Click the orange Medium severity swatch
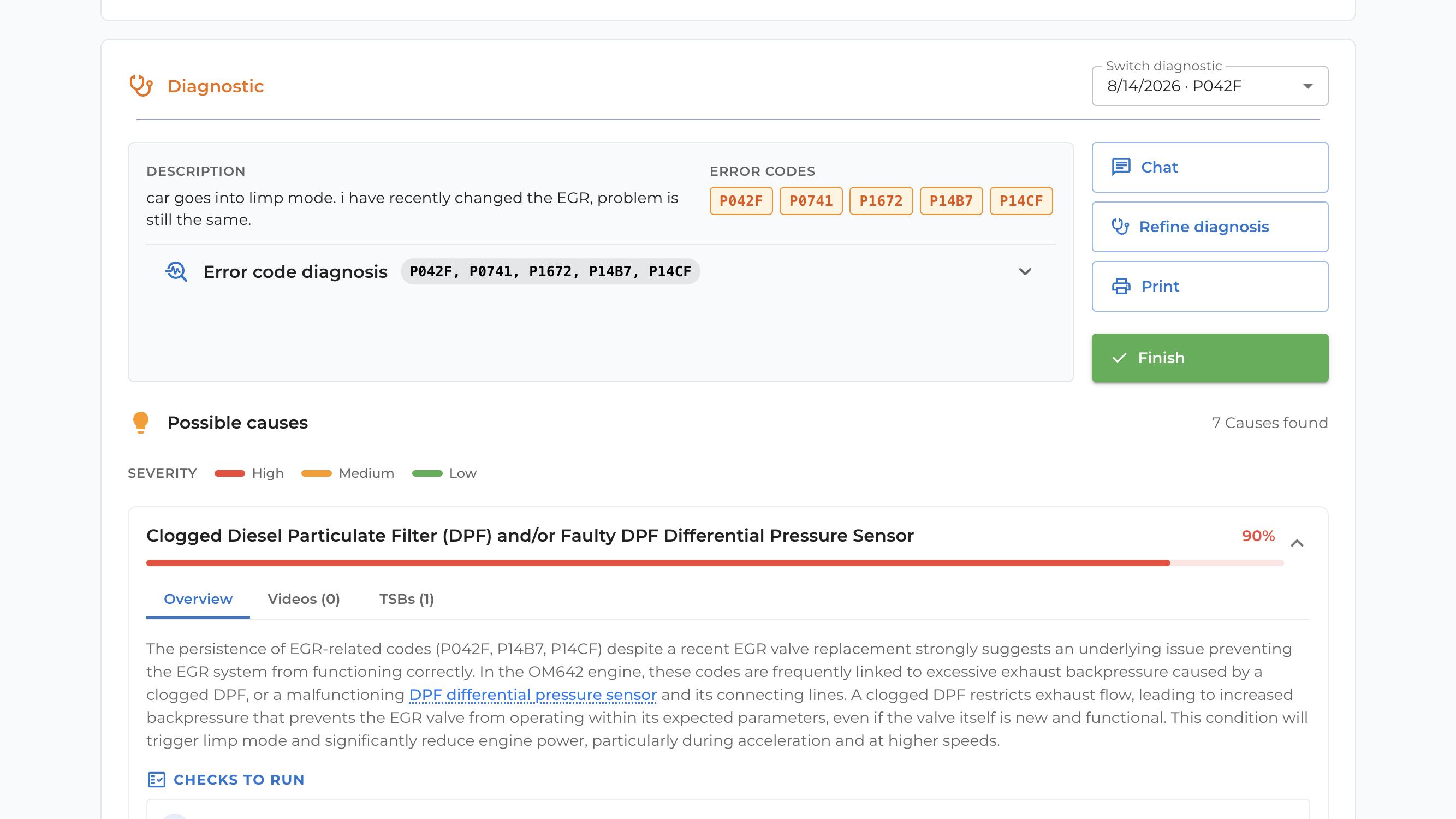Image resolution: width=1456 pixels, height=819 pixels. pyautogui.click(x=317, y=473)
